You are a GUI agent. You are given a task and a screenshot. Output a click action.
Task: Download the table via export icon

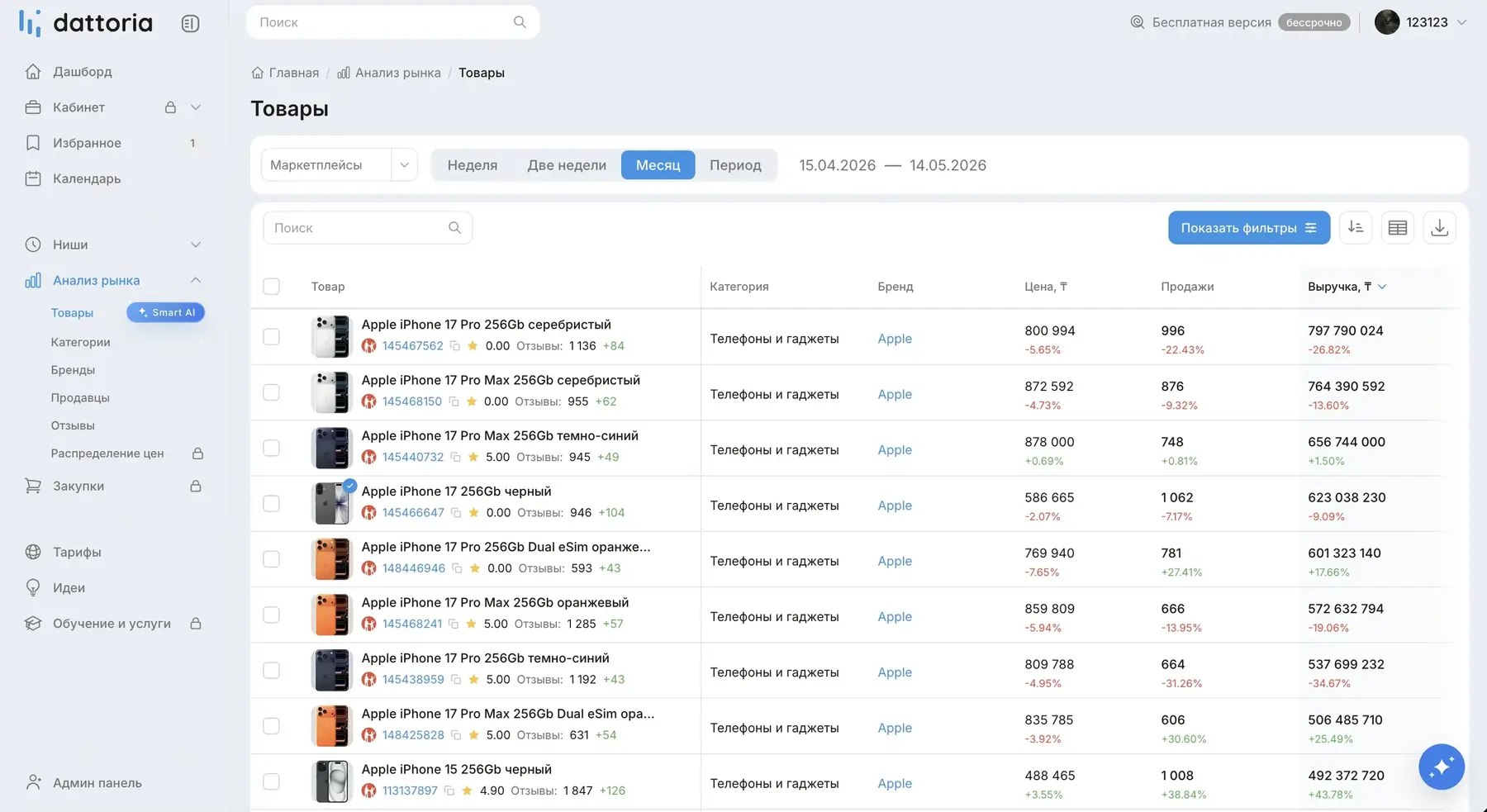1440,227
